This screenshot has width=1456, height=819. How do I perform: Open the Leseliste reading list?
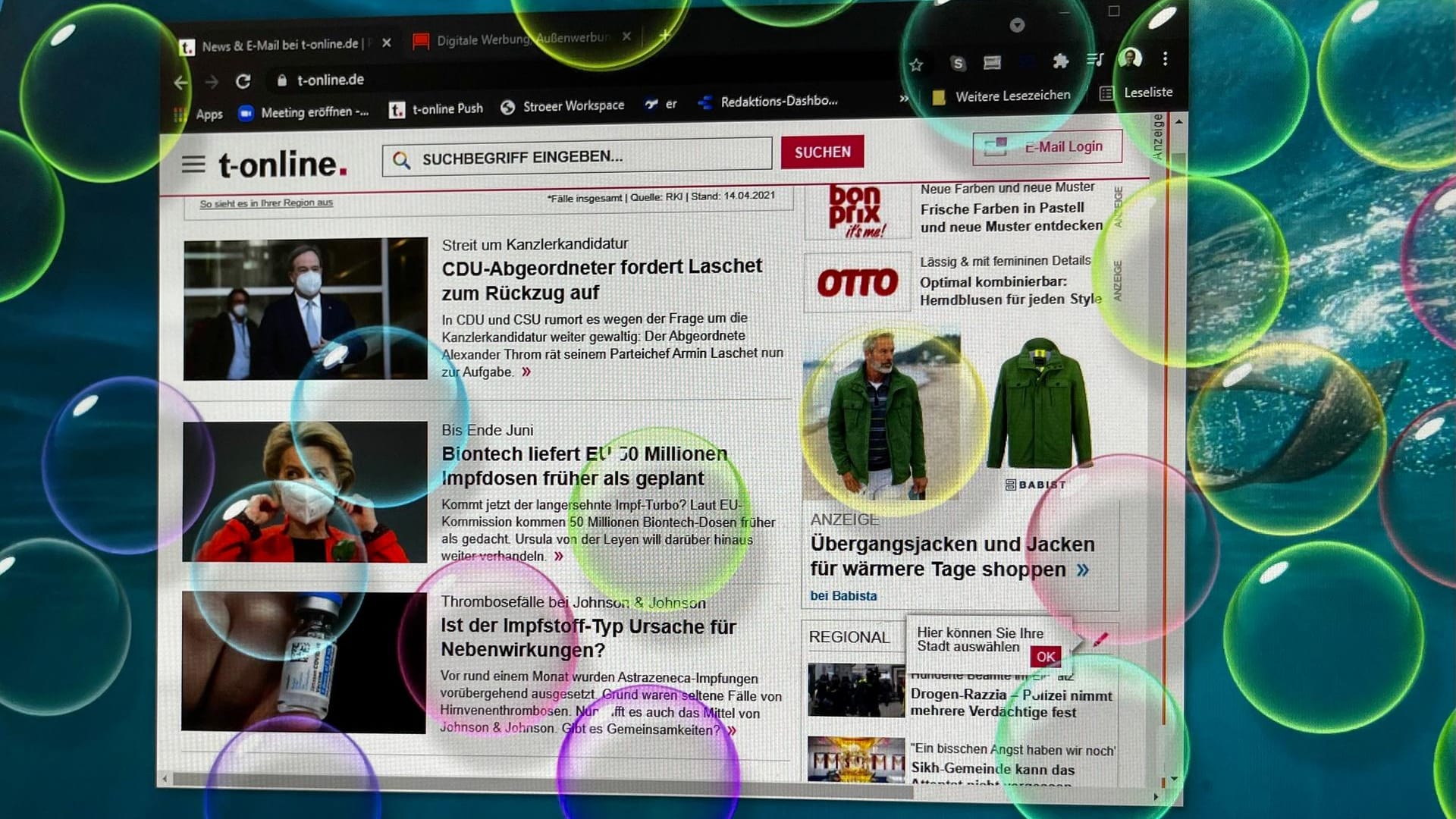1136,93
